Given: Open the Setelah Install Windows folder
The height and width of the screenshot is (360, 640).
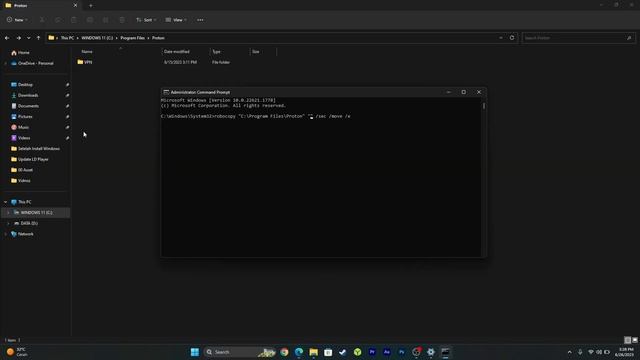Looking at the screenshot, I should click(39, 149).
